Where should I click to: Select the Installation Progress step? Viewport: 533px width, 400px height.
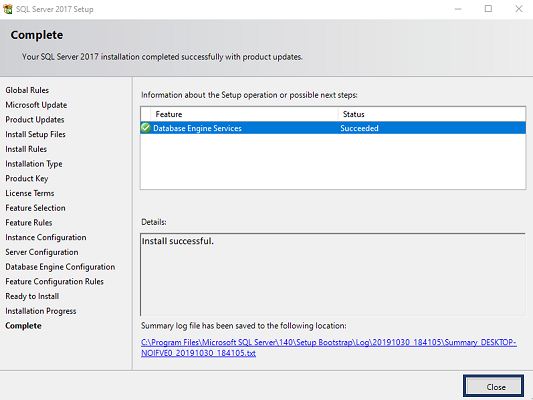click(41, 311)
